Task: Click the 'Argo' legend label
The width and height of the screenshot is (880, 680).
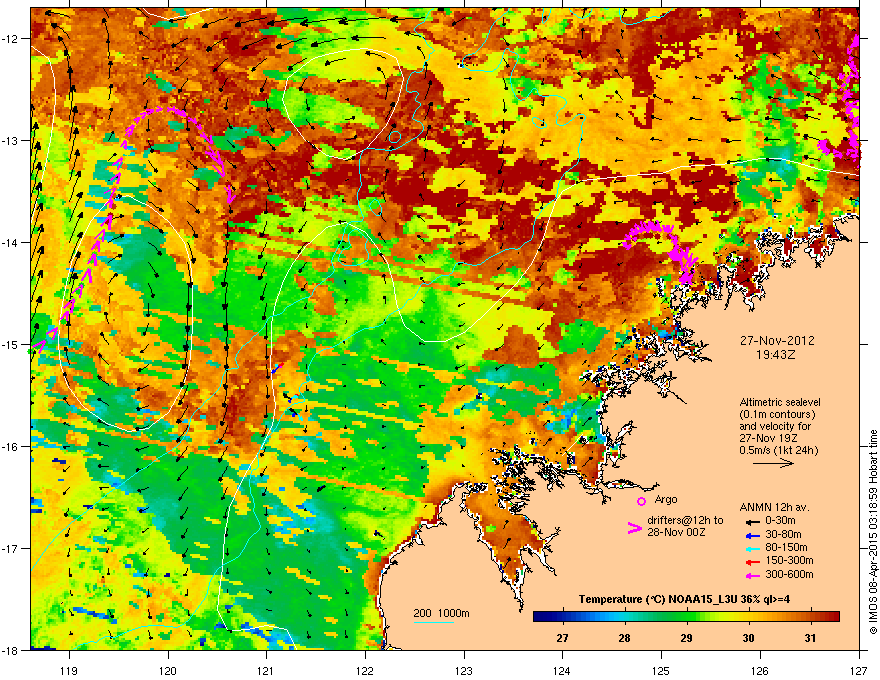Action: [666, 499]
